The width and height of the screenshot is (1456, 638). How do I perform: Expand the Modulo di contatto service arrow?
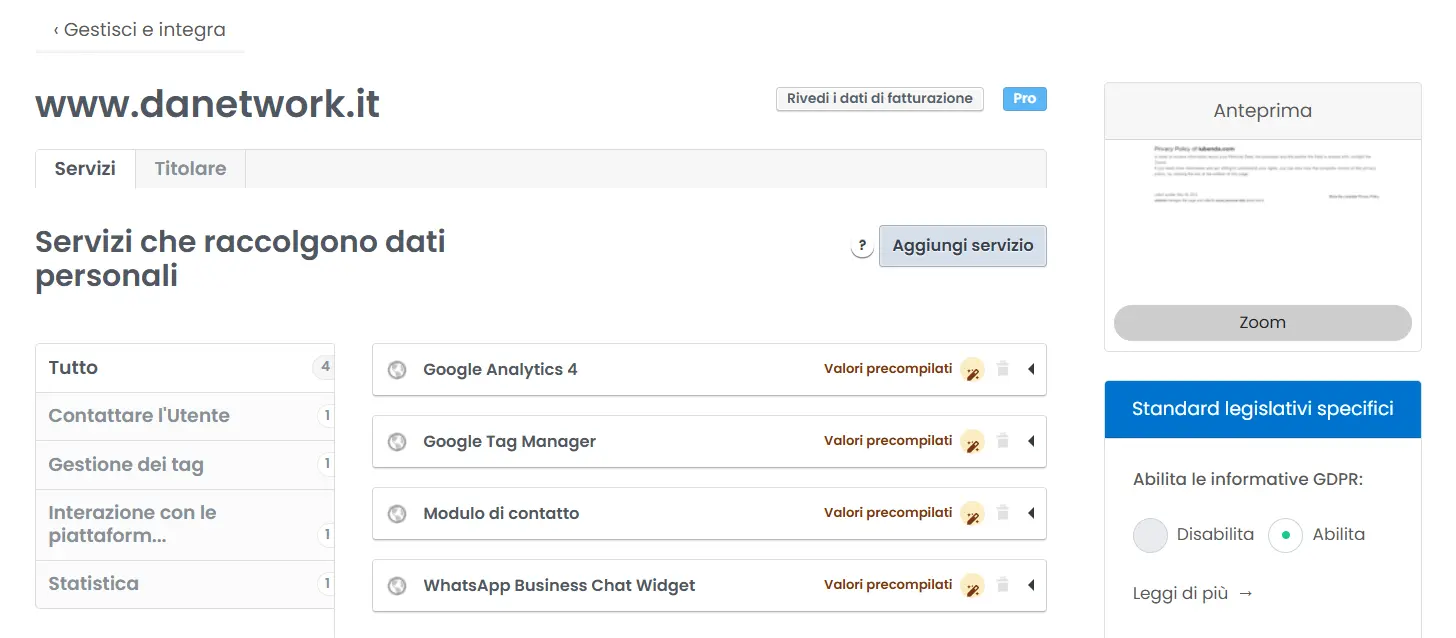1030,514
